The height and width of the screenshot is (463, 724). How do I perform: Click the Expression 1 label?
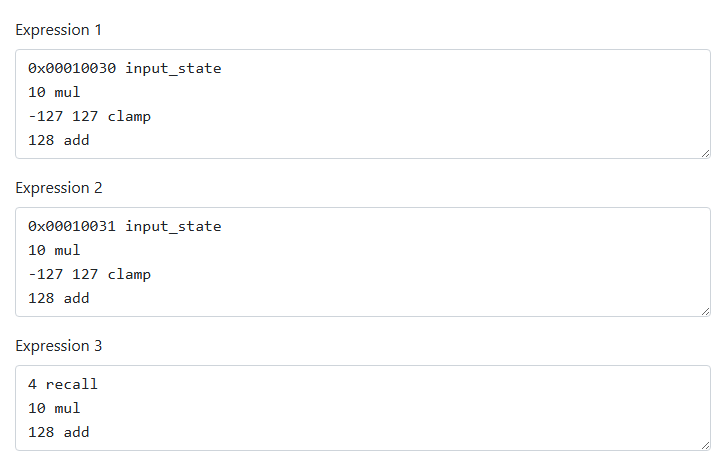point(59,30)
